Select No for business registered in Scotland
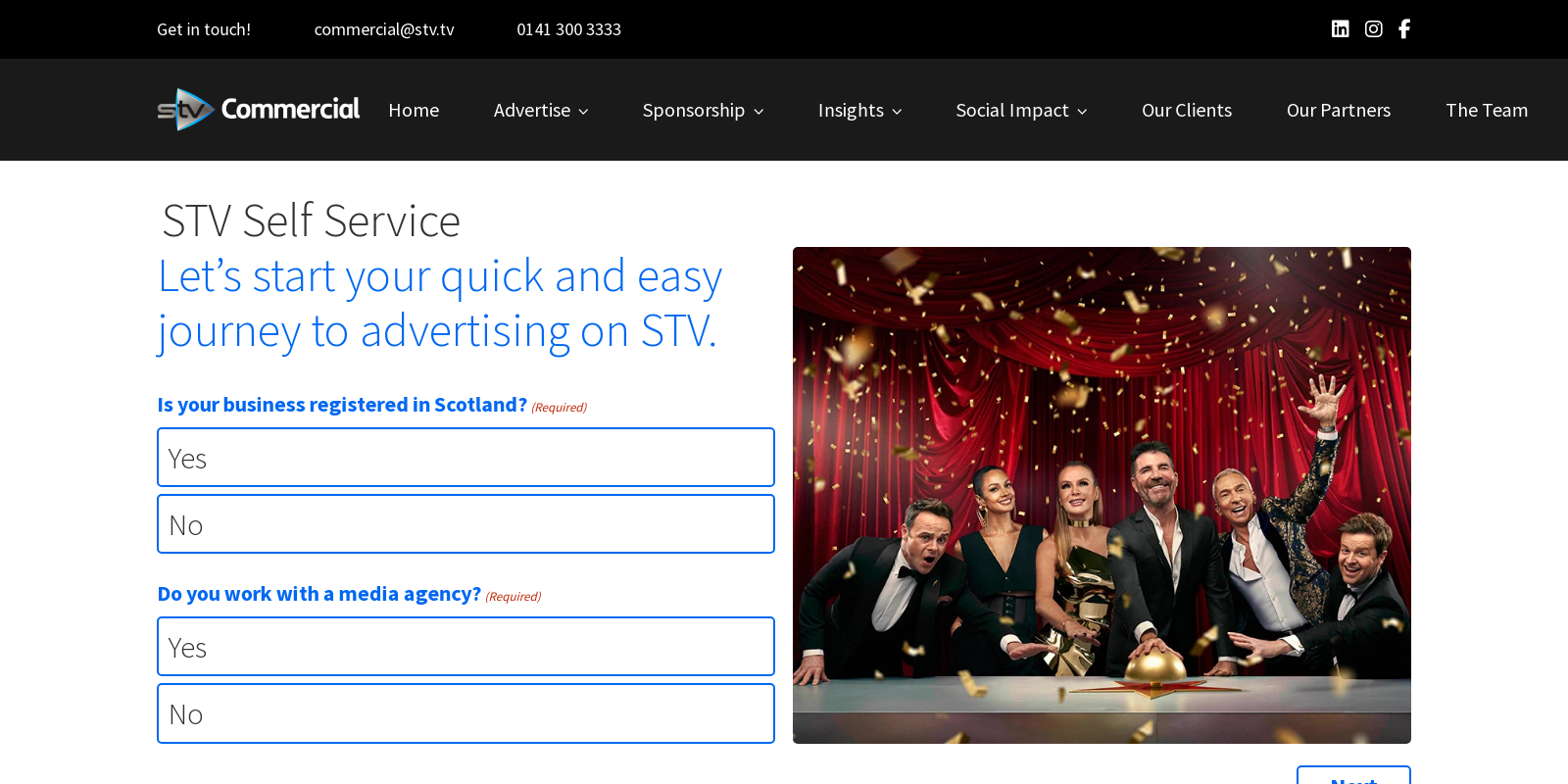The width and height of the screenshot is (1568, 784). (465, 524)
